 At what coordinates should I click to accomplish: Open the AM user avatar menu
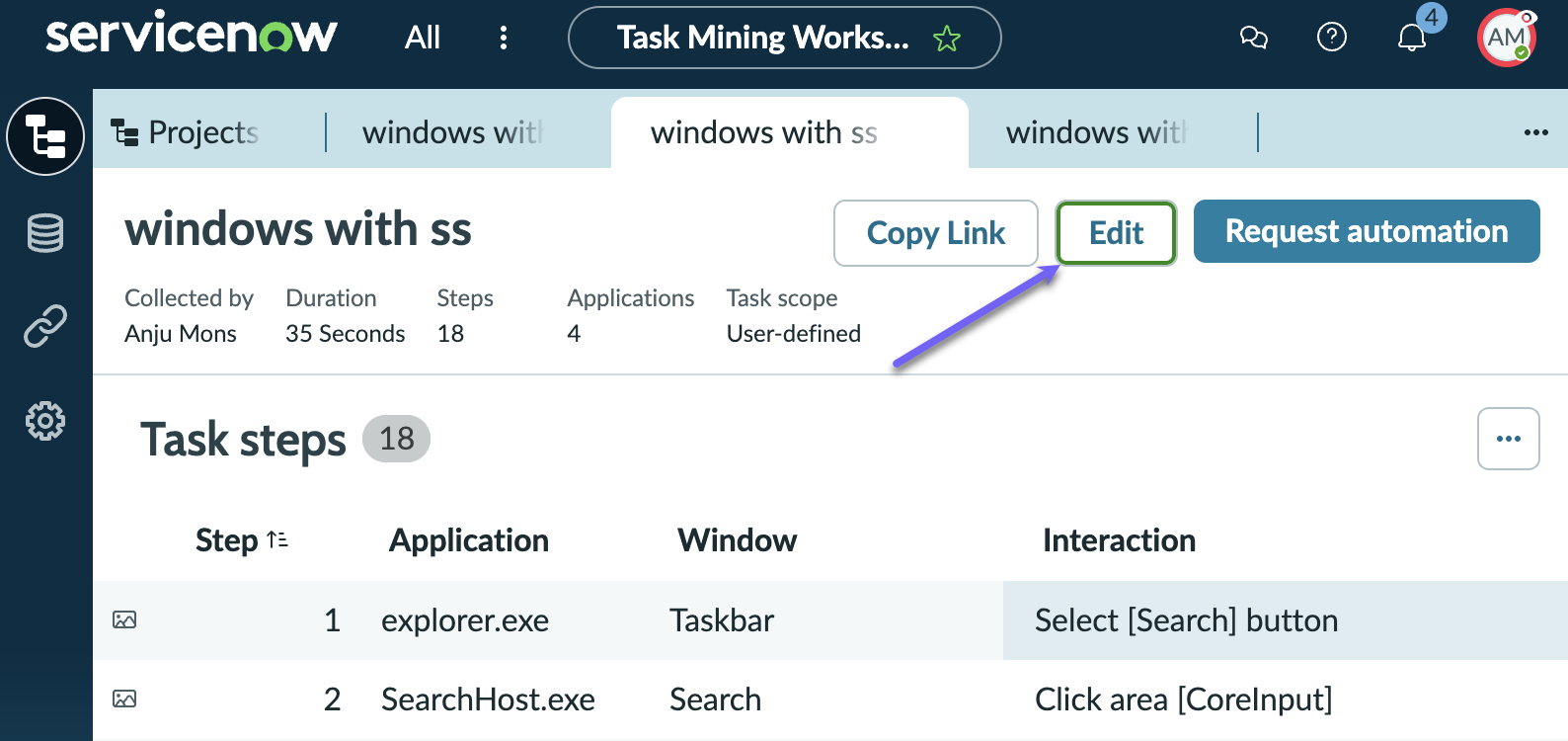click(x=1507, y=38)
